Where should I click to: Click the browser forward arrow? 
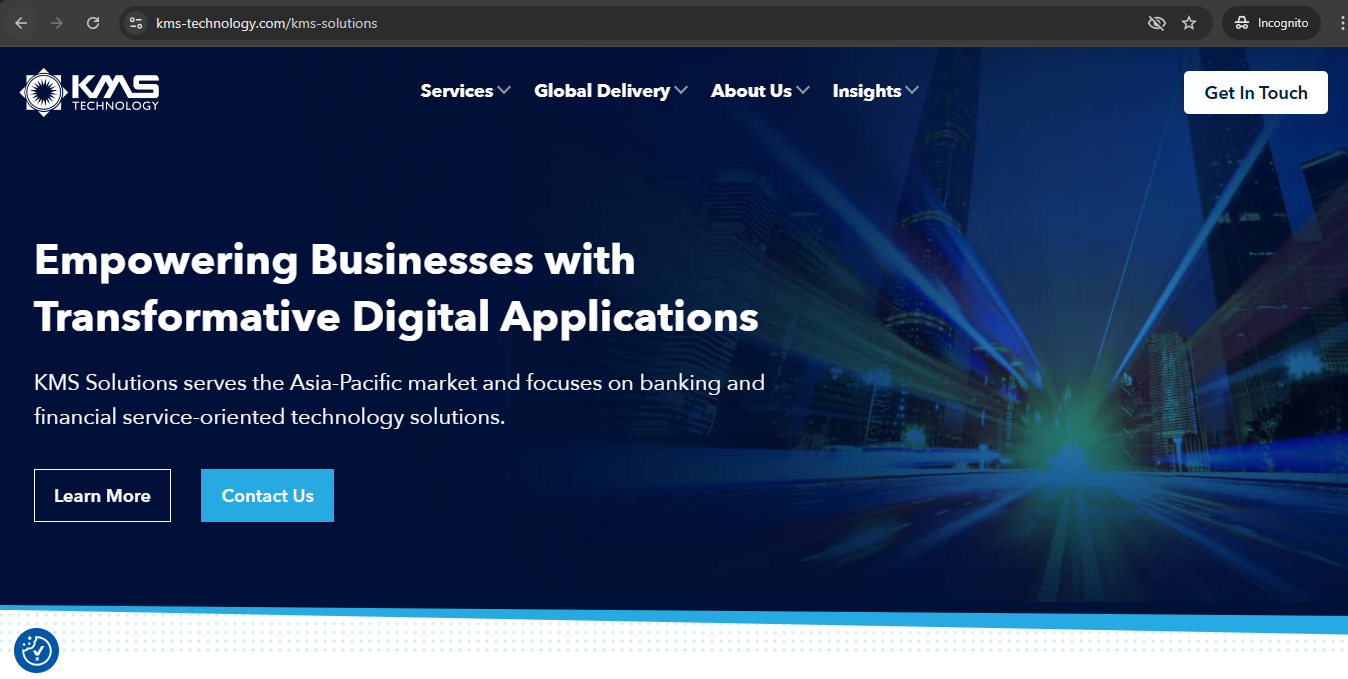pos(57,23)
